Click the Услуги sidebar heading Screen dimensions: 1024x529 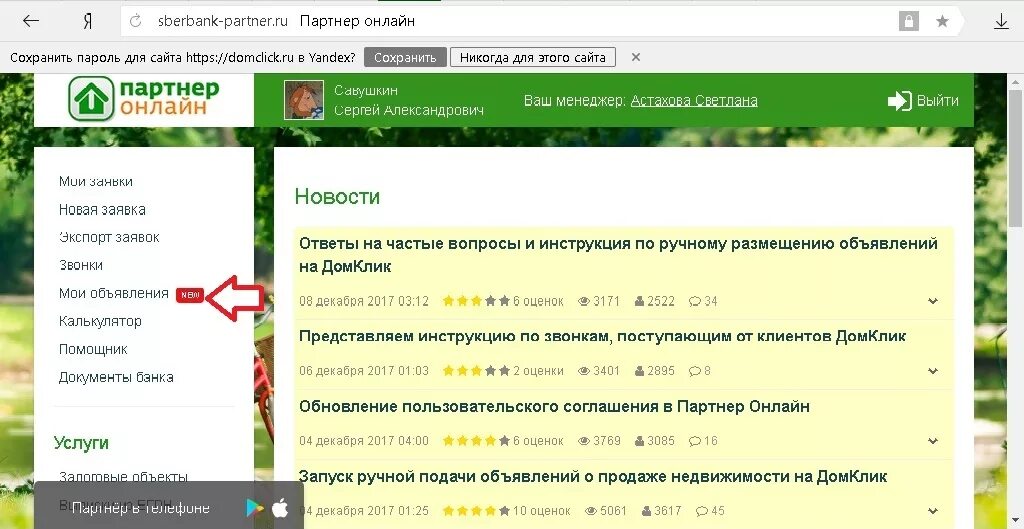[x=81, y=443]
